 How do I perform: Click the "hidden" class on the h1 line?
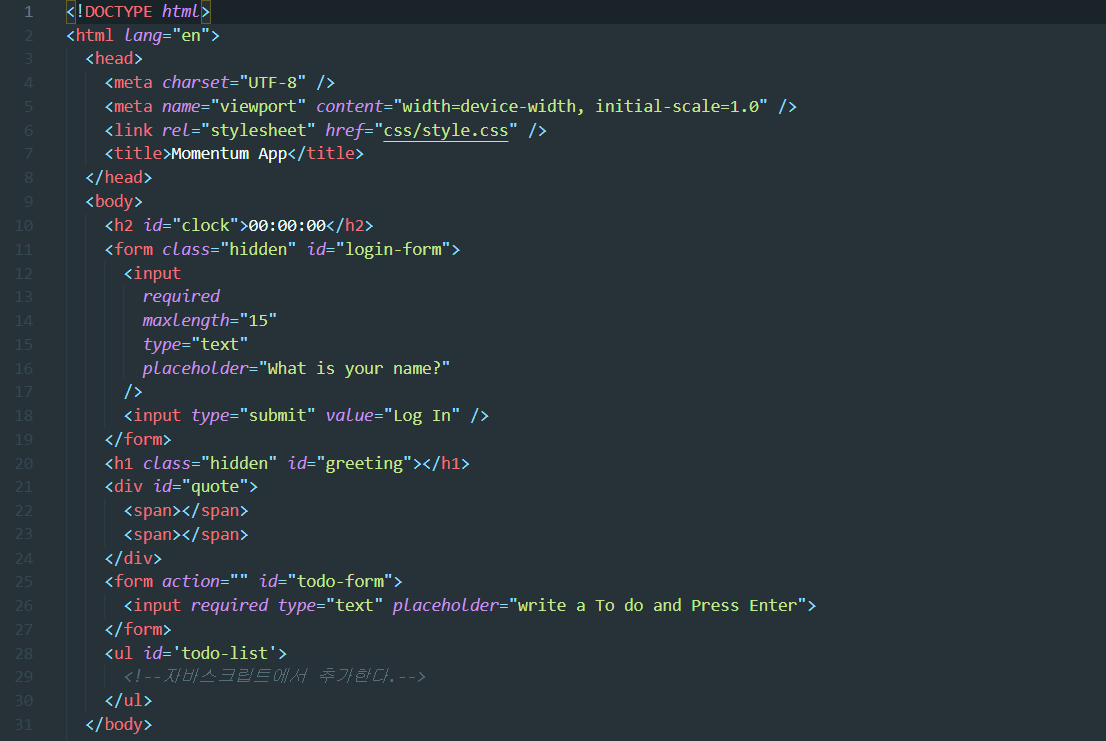(239, 463)
